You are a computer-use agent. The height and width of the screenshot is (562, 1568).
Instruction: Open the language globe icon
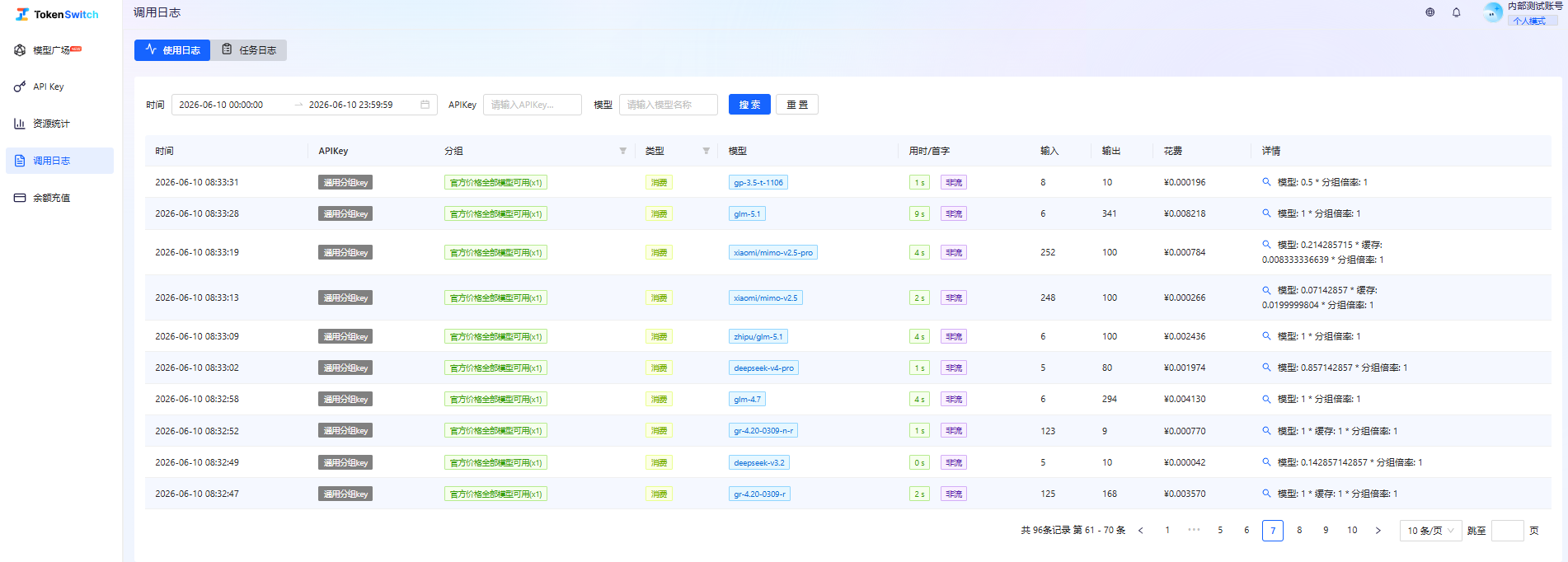pyautogui.click(x=1430, y=12)
